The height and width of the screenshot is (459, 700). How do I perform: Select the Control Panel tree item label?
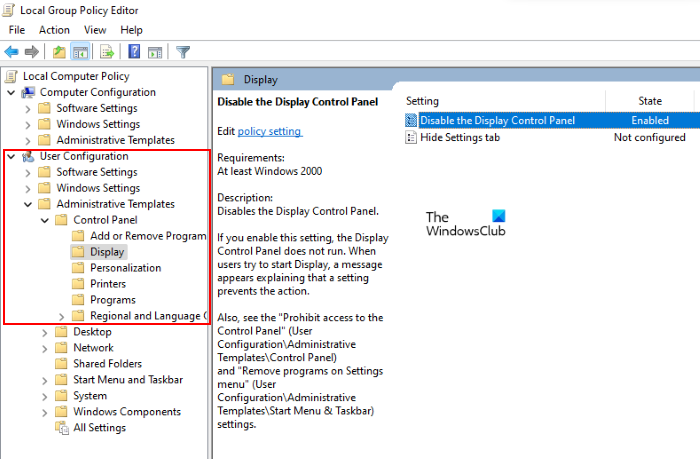point(105,220)
